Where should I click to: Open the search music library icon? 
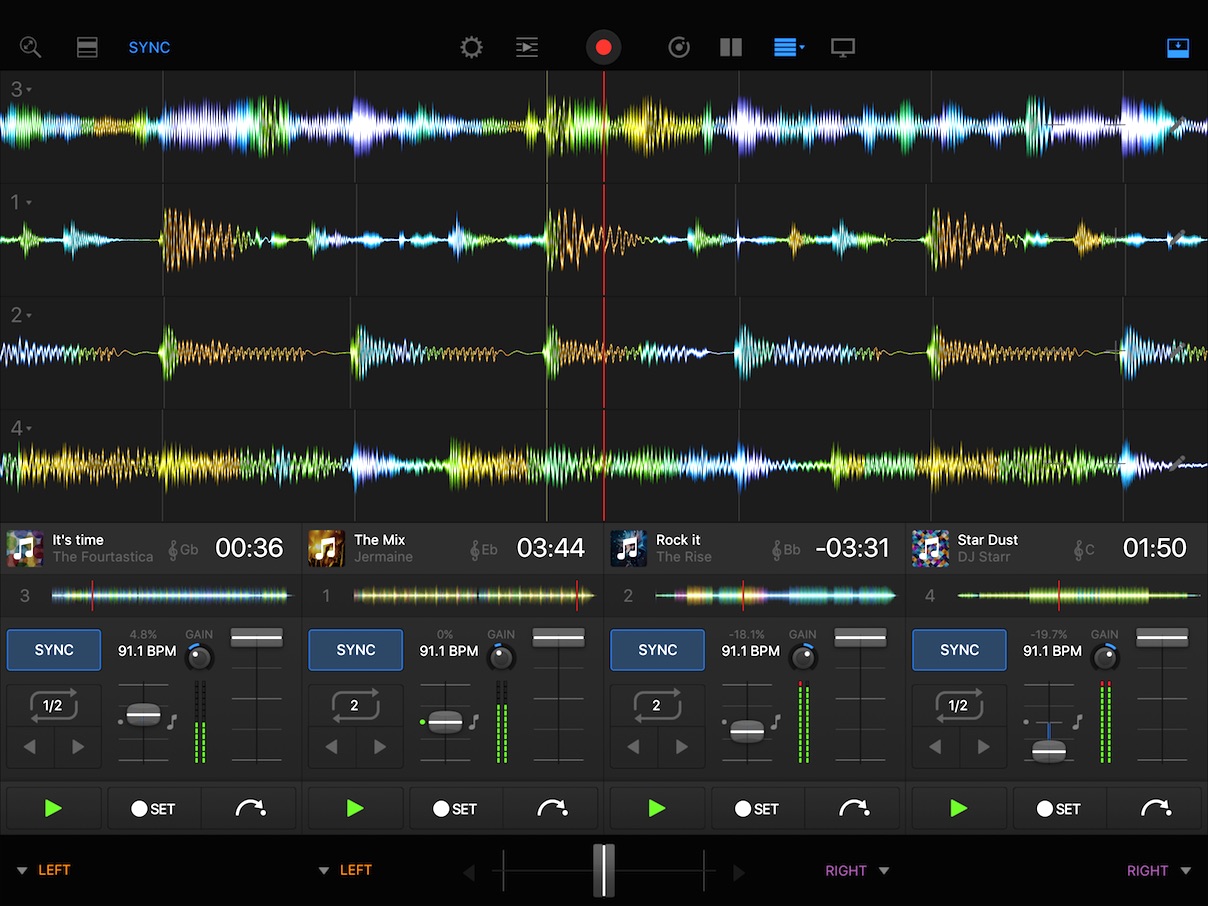30,47
